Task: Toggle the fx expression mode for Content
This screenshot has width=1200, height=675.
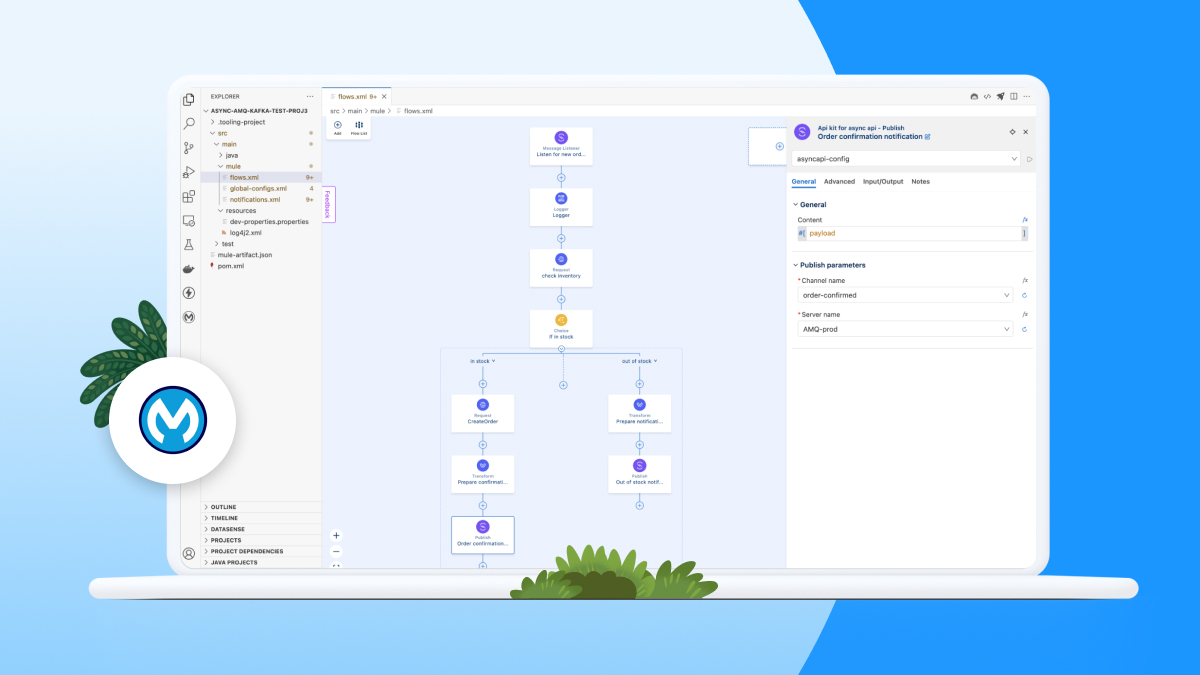Action: click(1024, 219)
